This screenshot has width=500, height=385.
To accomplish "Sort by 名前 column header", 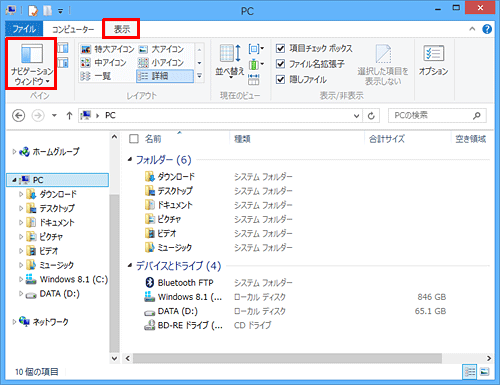I will pos(153,139).
